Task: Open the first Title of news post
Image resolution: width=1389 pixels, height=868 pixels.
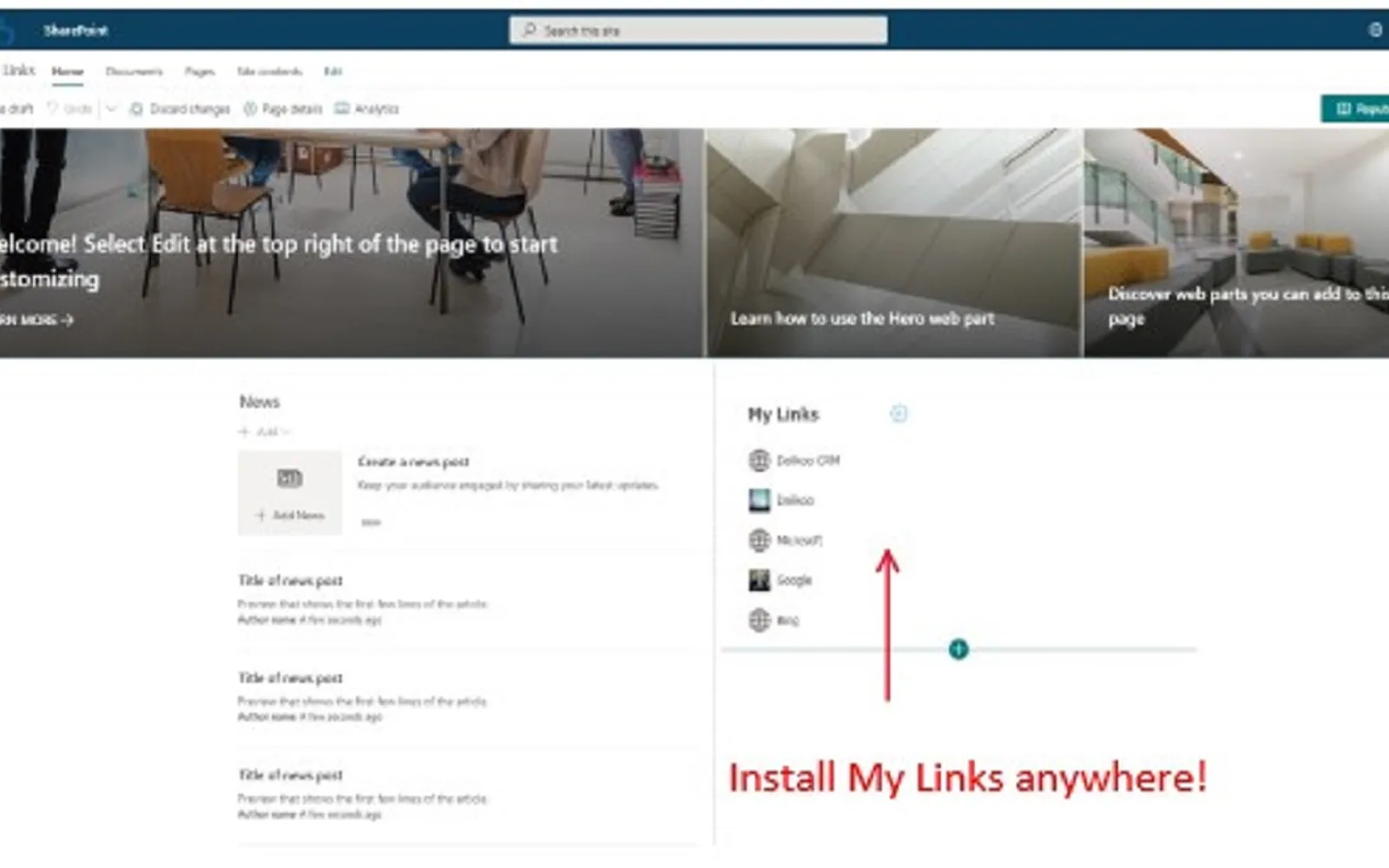Action: click(290, 580)
